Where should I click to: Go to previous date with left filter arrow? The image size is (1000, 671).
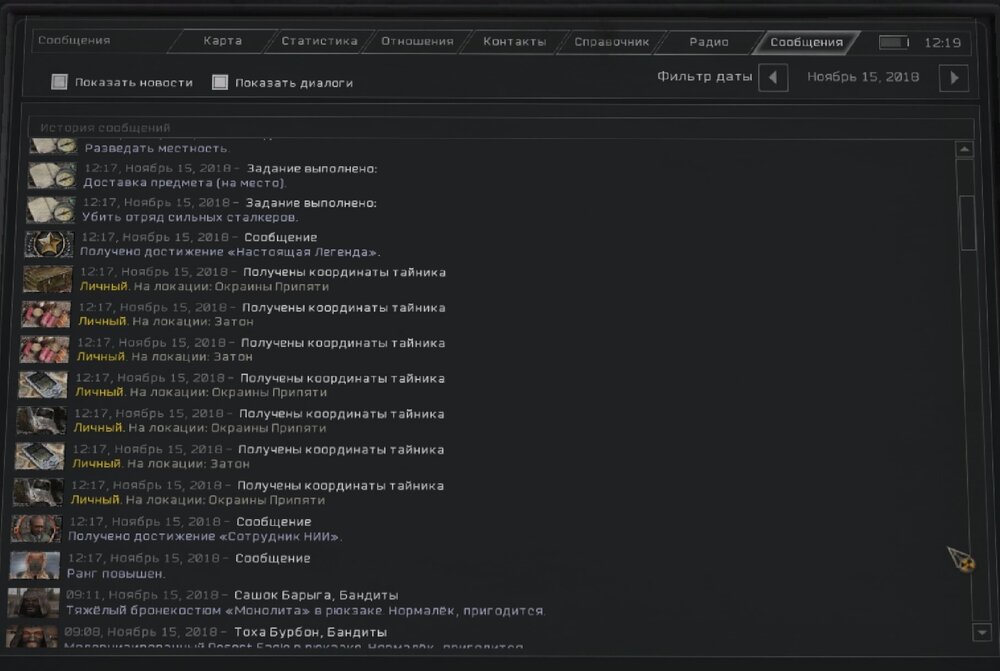point(773,77)
